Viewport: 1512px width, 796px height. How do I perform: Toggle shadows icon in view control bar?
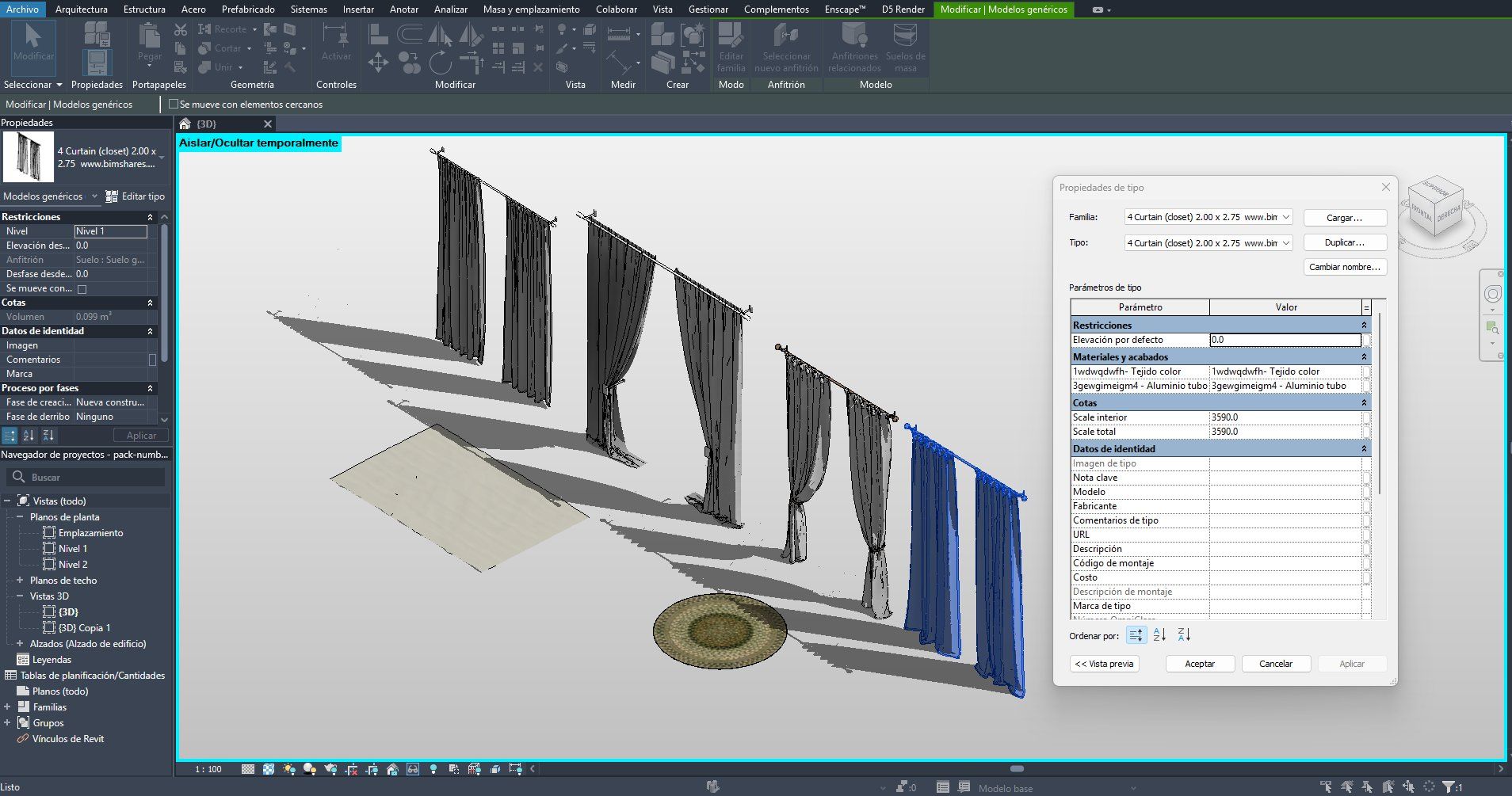tap(310, 768)
